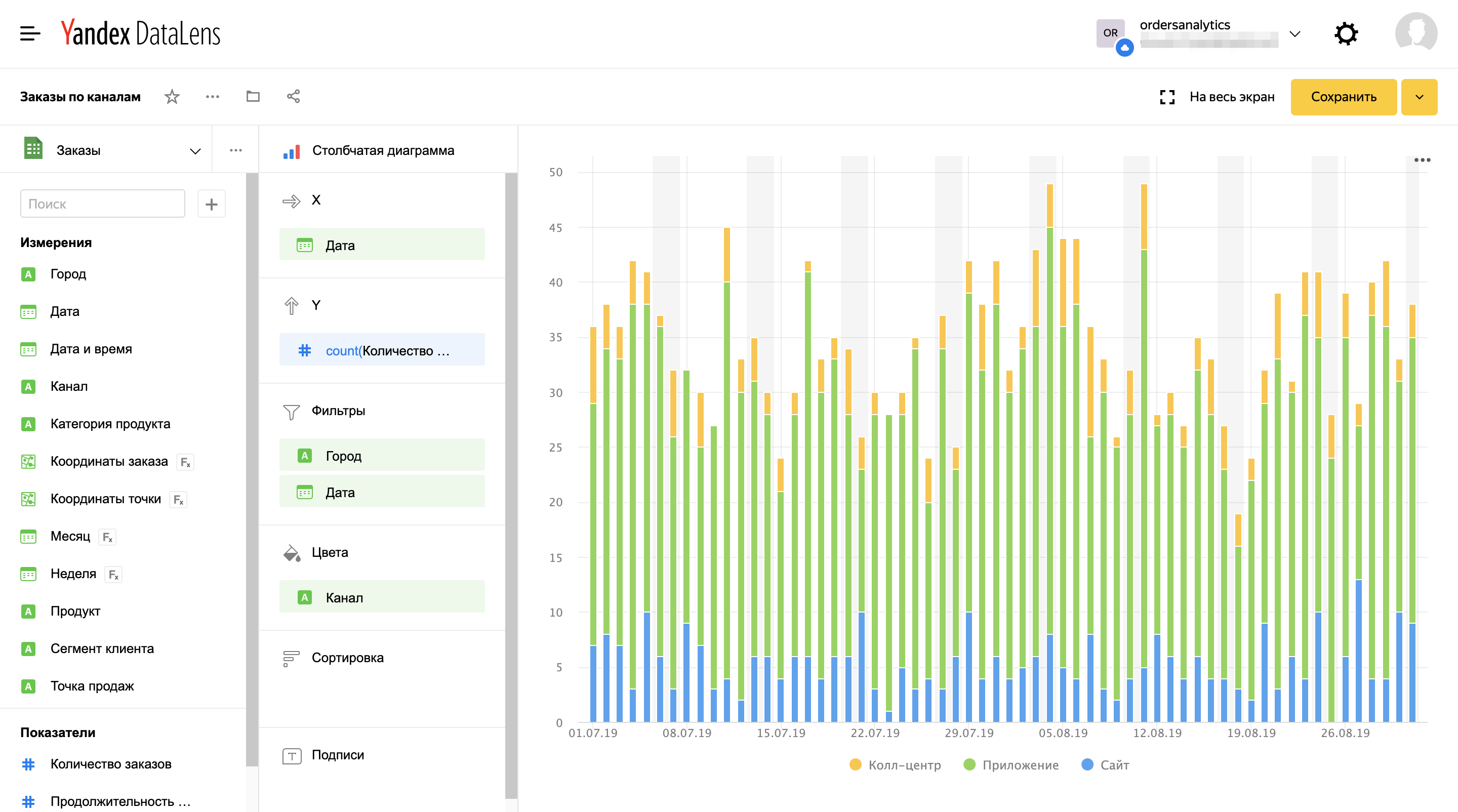
Task: Open formula Fx icon for Месяц field
Action: click(107, 537)
